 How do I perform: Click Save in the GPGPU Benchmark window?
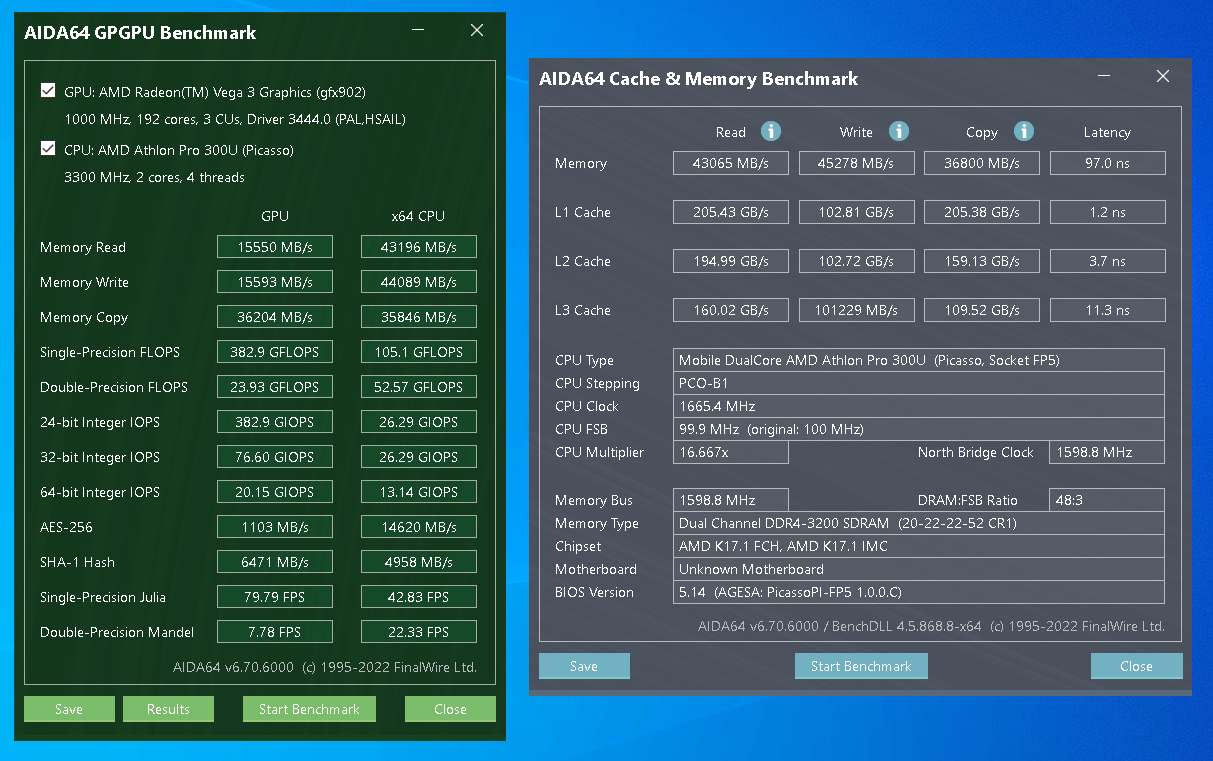[69, 709]
